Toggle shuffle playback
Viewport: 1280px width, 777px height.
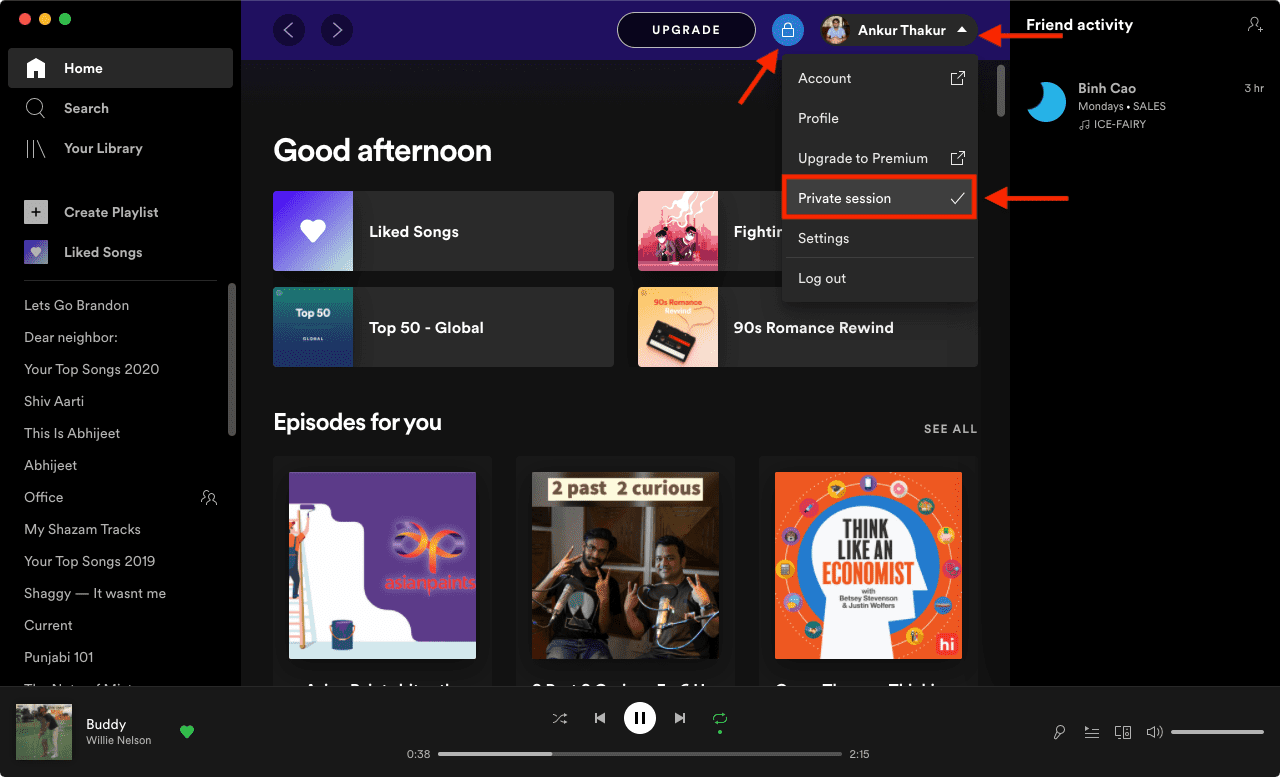tap(559, 718)
